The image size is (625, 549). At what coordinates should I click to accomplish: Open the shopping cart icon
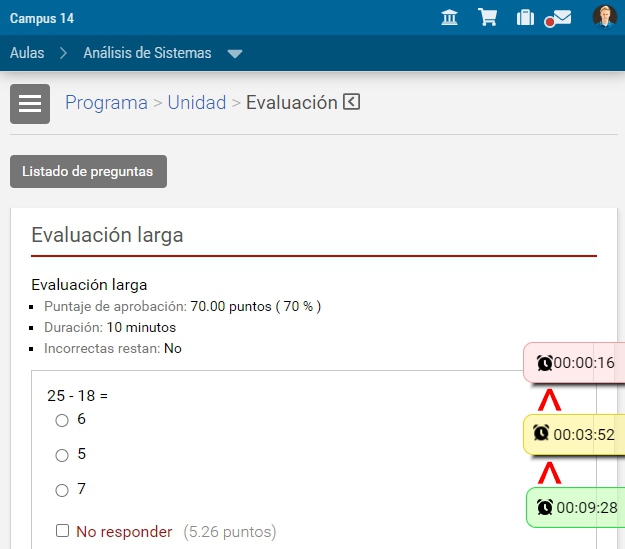(x=488, y=18)
